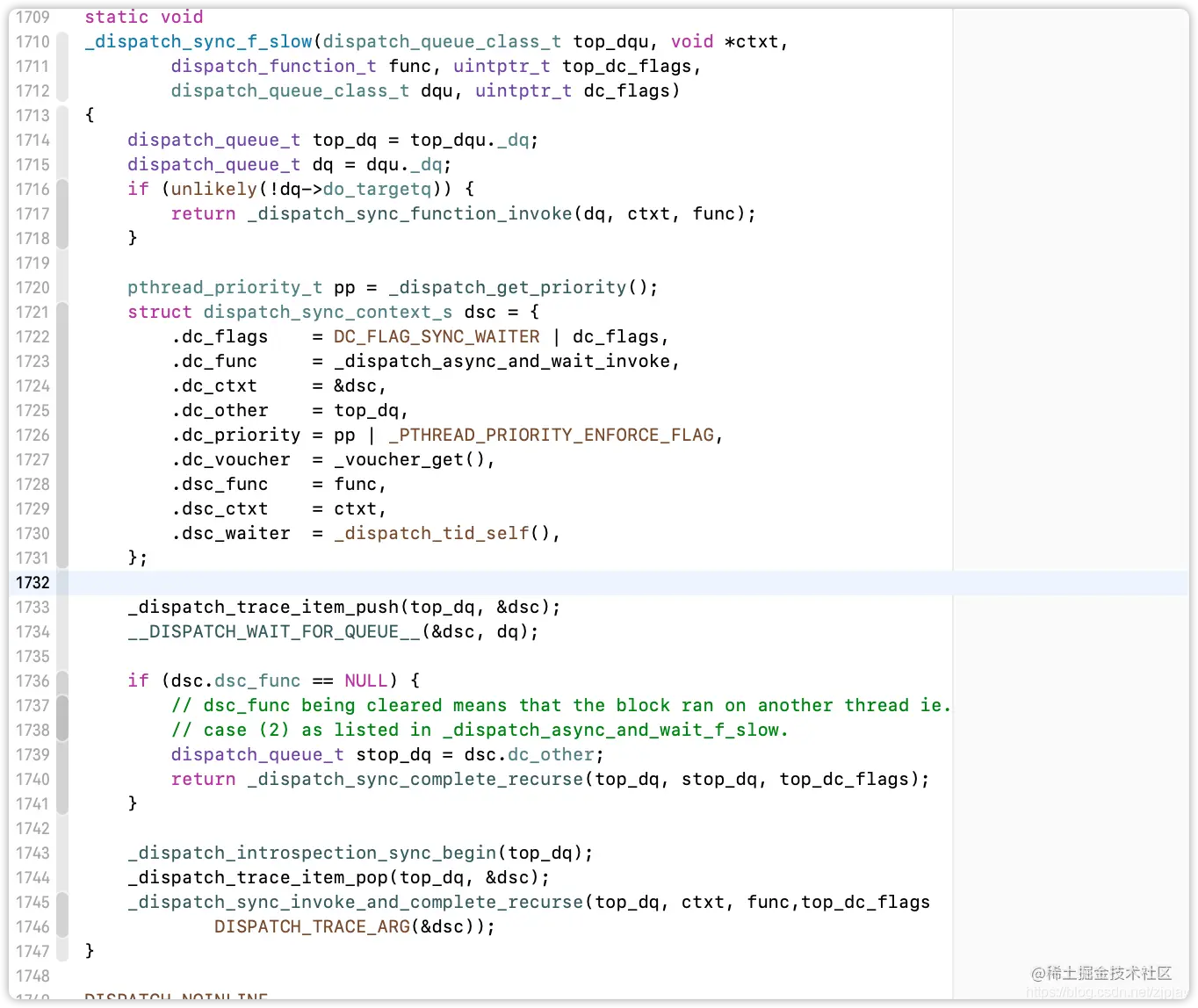Viewport: 1198px width, 1008px height.
Task: Collapse the struct fold ribbon at line 1721
Action: coord(62,435)
